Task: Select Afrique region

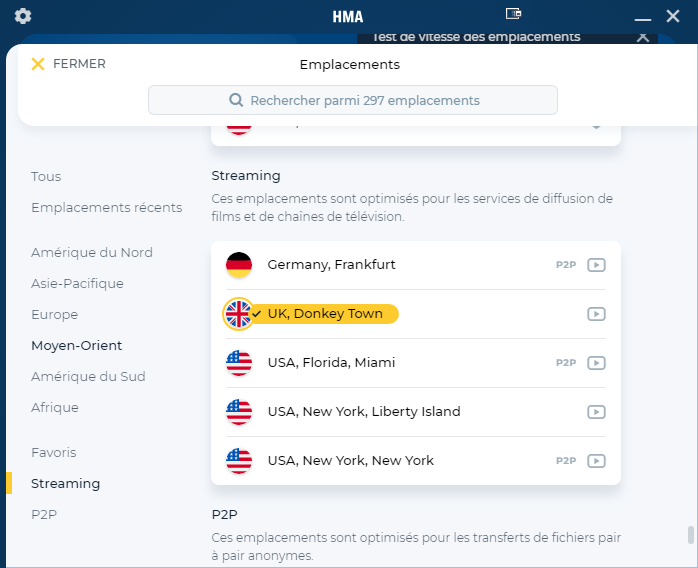Action: [x=55, y=408]
